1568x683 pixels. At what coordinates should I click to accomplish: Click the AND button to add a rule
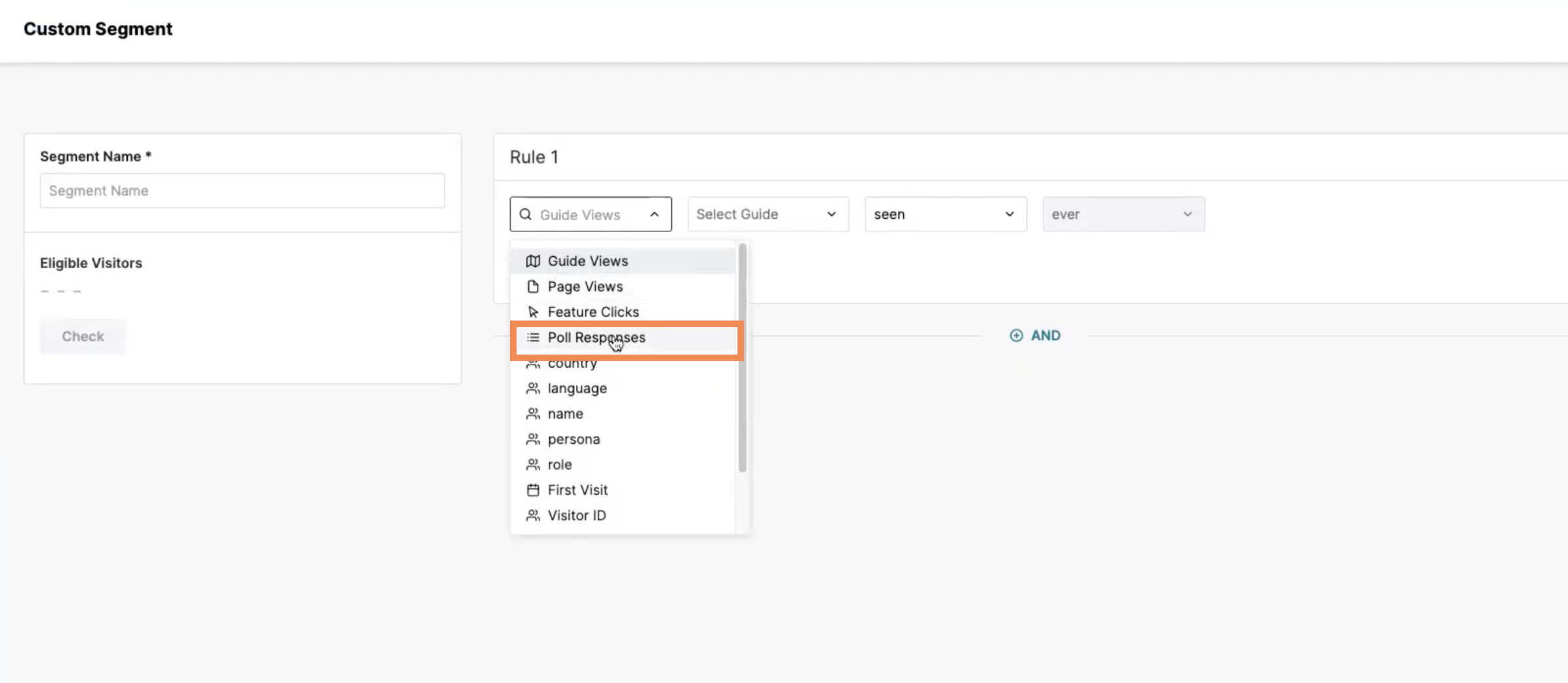pyautogui.click(x=1035, y=336)
